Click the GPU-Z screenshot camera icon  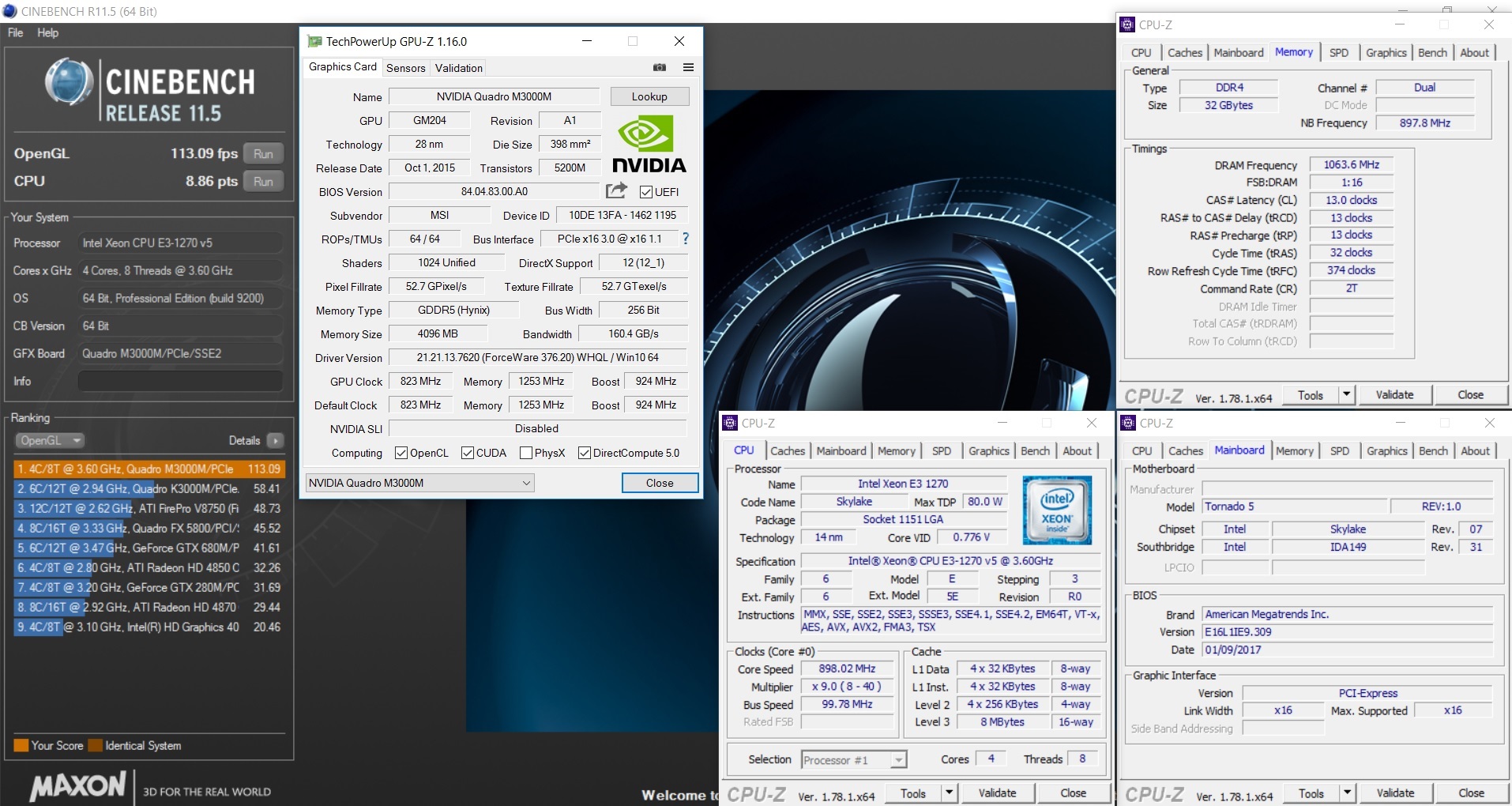tap(660, 68)
